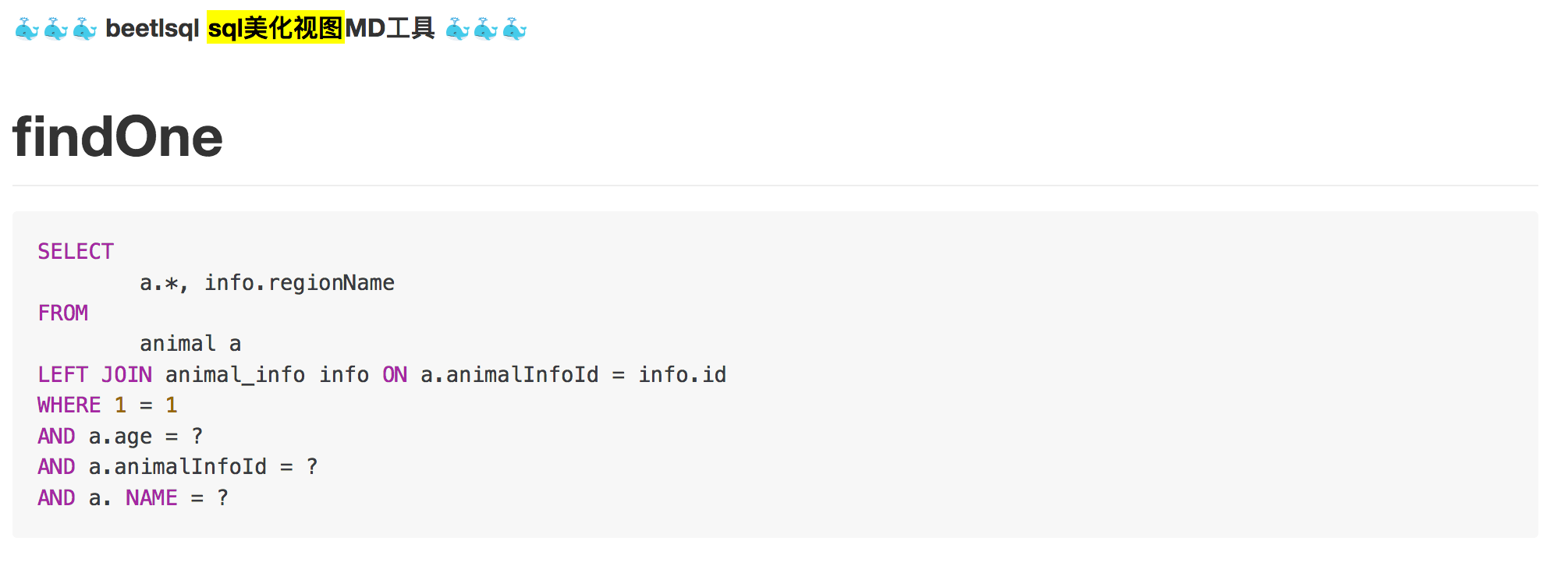
Task: Click the second whale emoji before beetlsql
Action: [56, 30]
